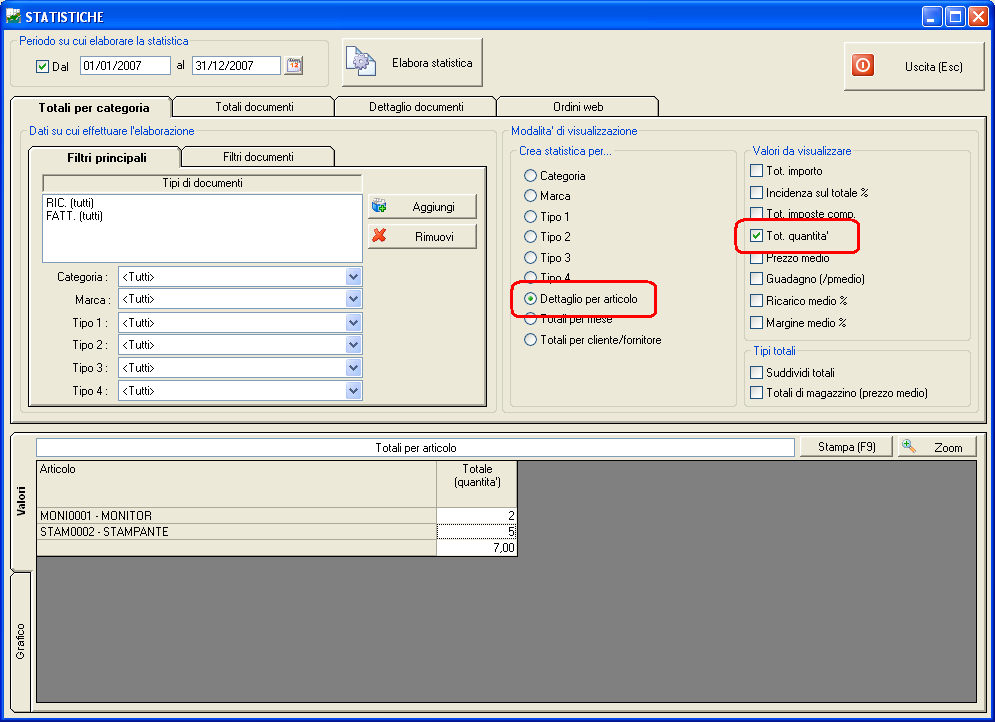Click Uscita (Esc) button

tap(914, 66)
